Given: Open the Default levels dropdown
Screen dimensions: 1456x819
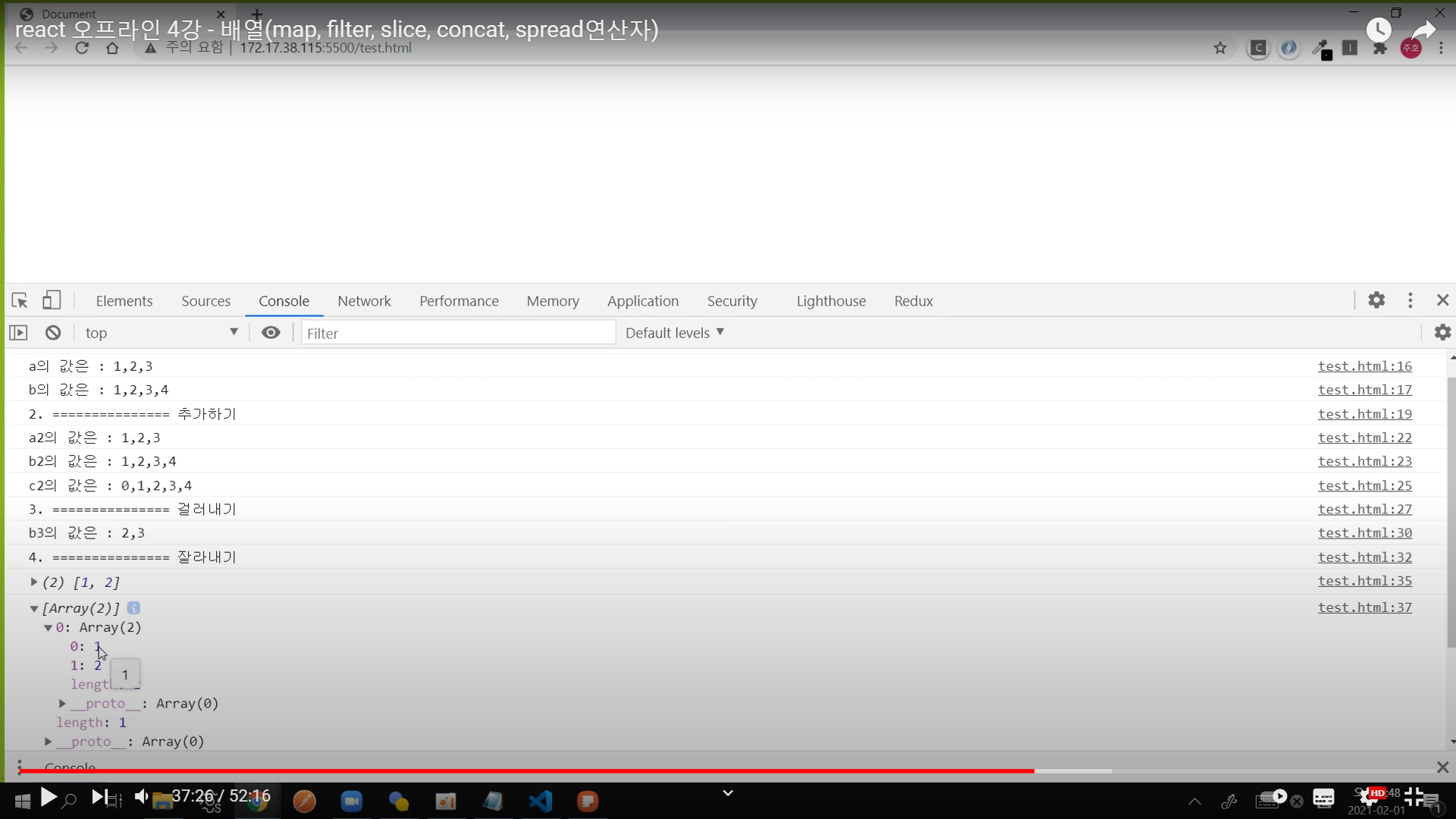Looking at the screenshot, I should [x=674, y=333].
